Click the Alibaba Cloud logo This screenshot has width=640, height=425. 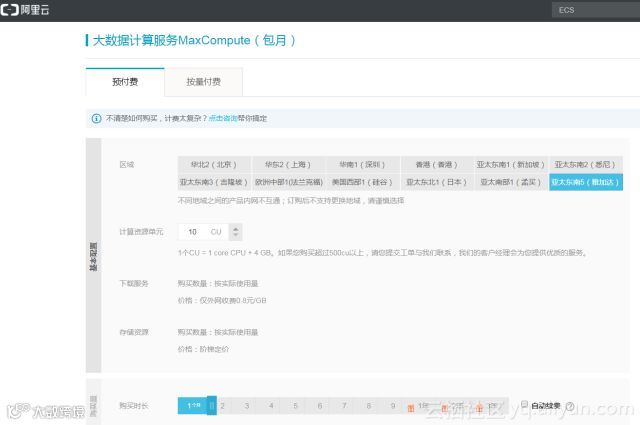[24, 10]
